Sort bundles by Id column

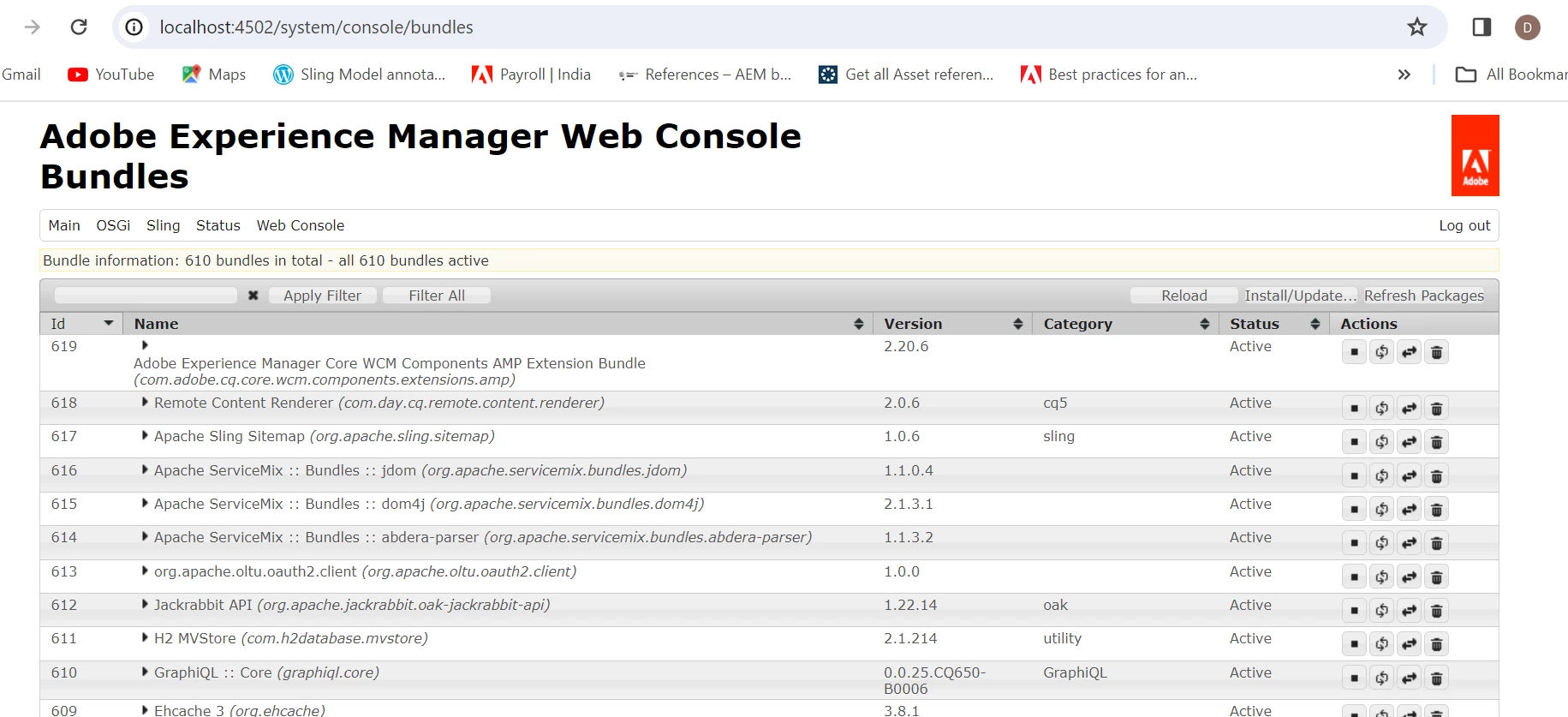81,324
